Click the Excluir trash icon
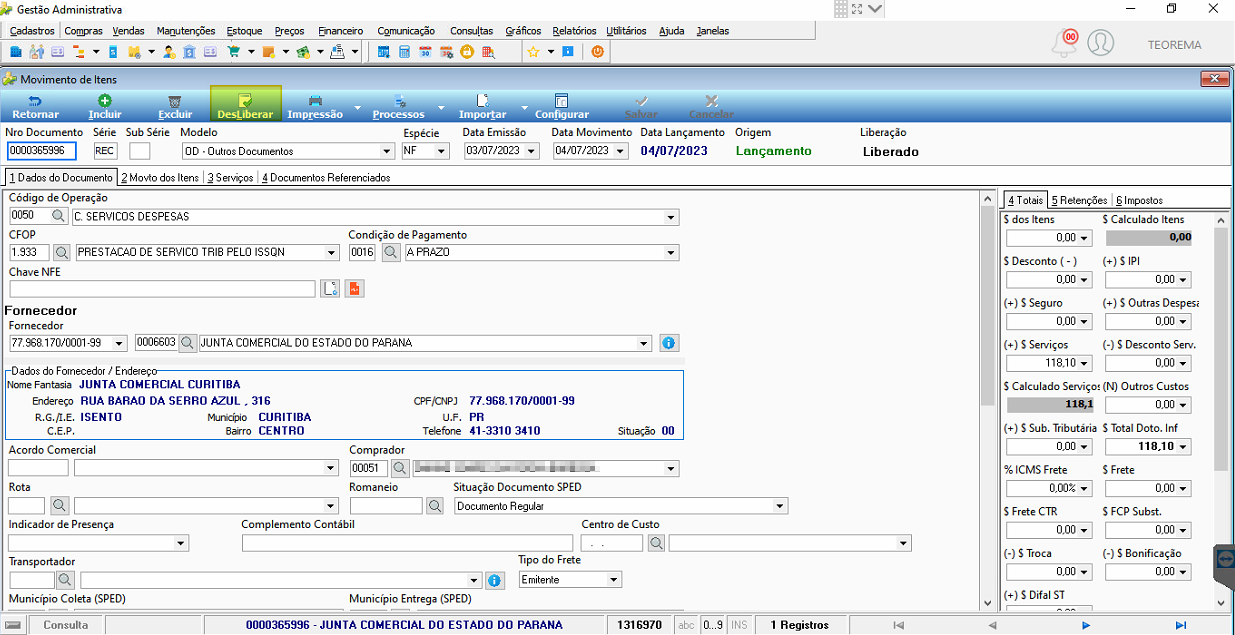Image resolution: width=1235 pixels, height=635 pixels. coord(175,100)
